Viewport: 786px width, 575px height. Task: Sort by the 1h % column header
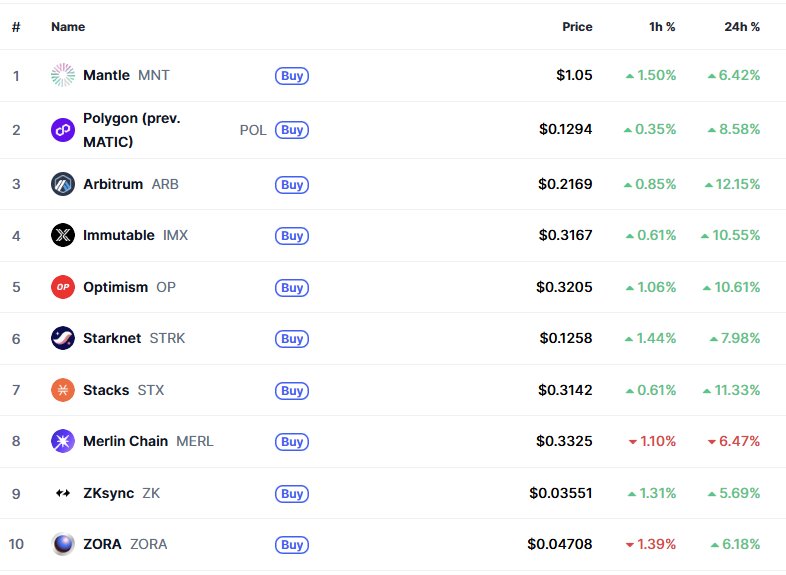pos(662,27)
